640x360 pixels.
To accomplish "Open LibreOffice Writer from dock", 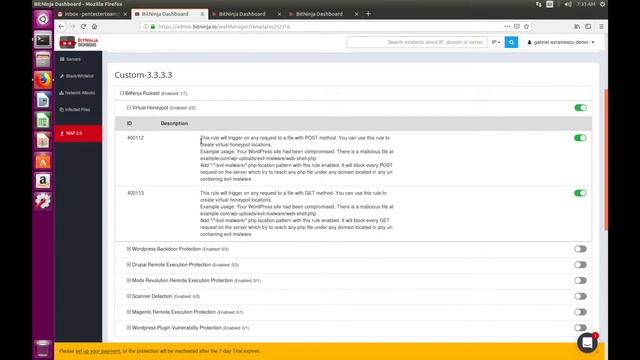I will [x=43, y=100].
